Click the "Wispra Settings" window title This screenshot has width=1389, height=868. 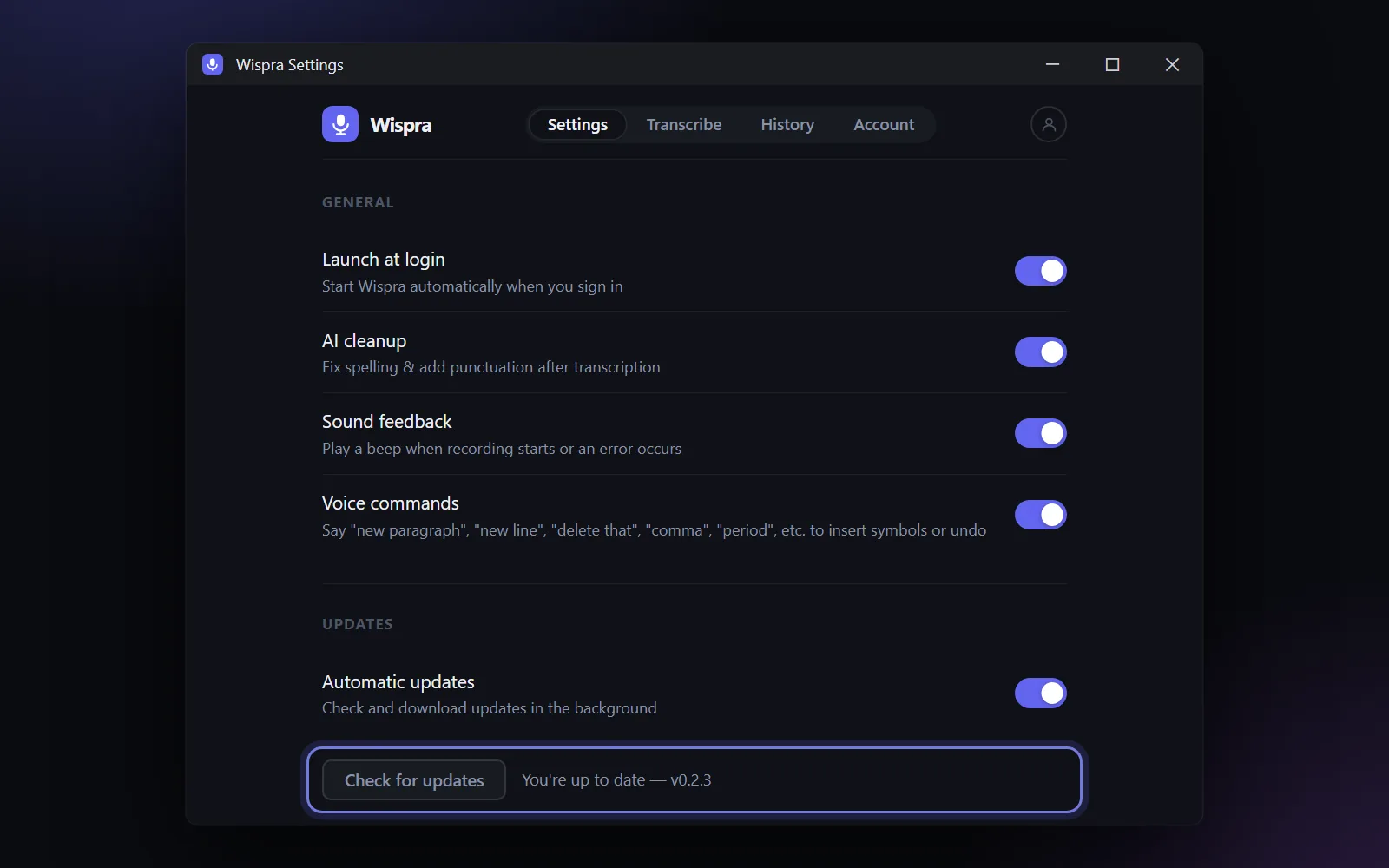[x=290, y=65]
